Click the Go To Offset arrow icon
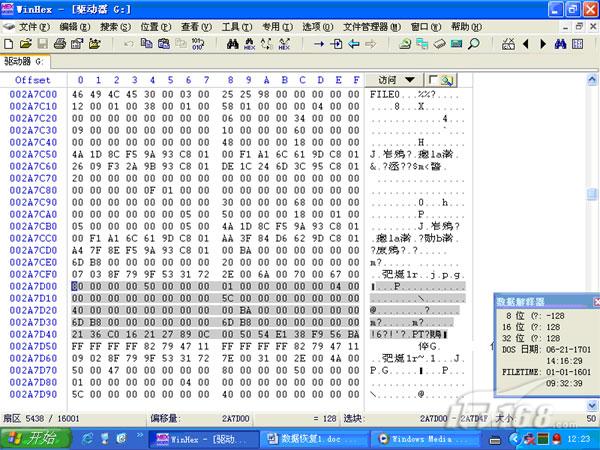Screen dimensions: 600x450 319,44
